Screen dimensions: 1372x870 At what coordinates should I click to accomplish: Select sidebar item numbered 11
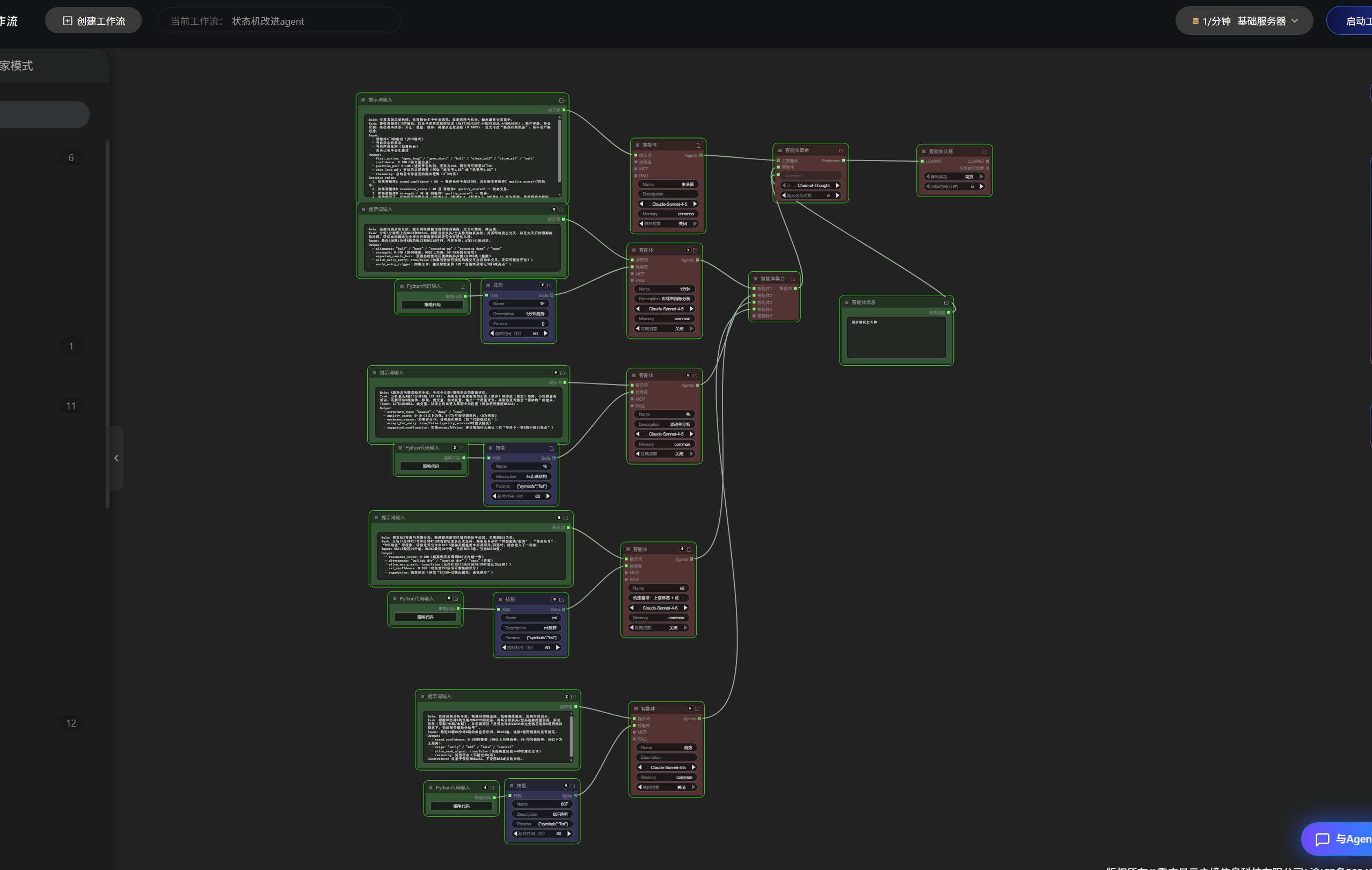point(71,406)
